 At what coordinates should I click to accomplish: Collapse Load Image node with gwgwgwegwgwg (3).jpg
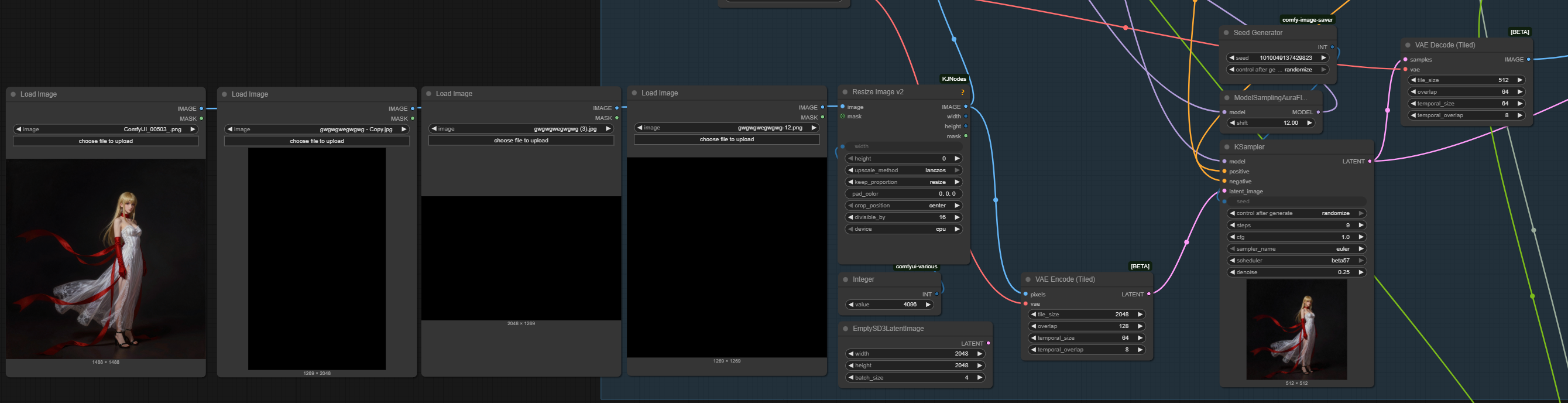(428, 94)
